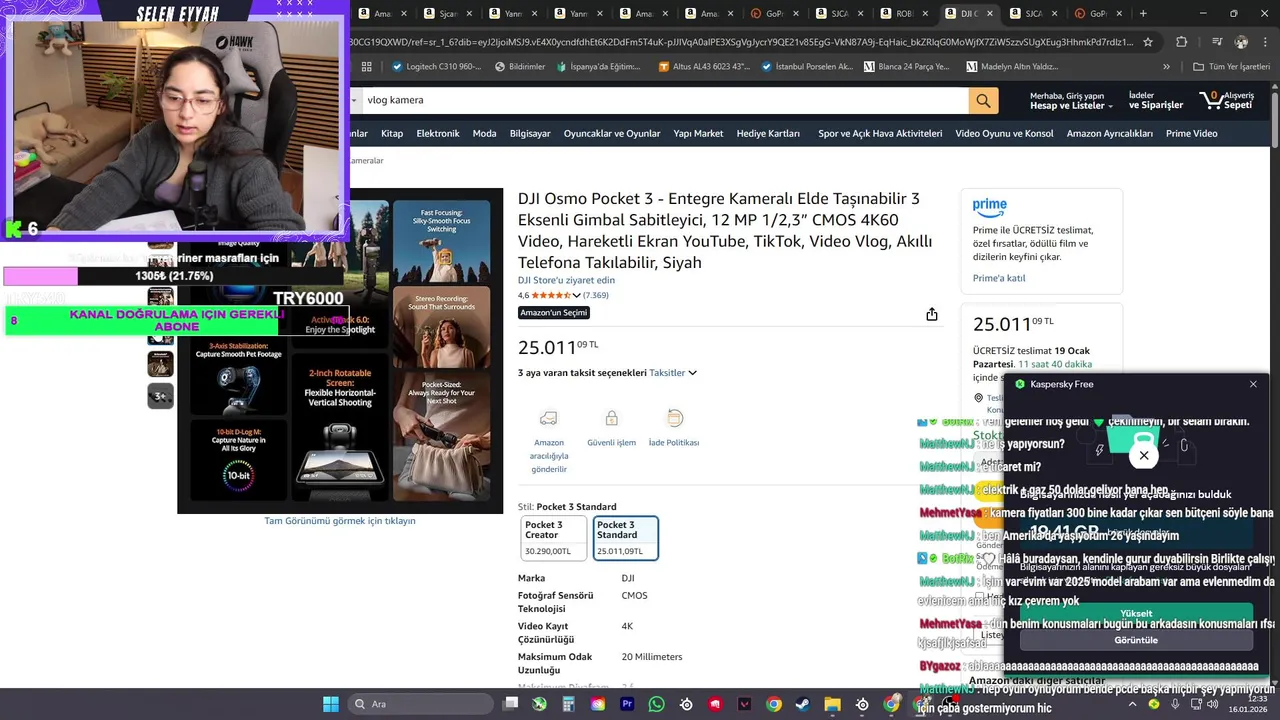Visit the DJI Store'u ziyaret edin link

click(x=566, y=280)
